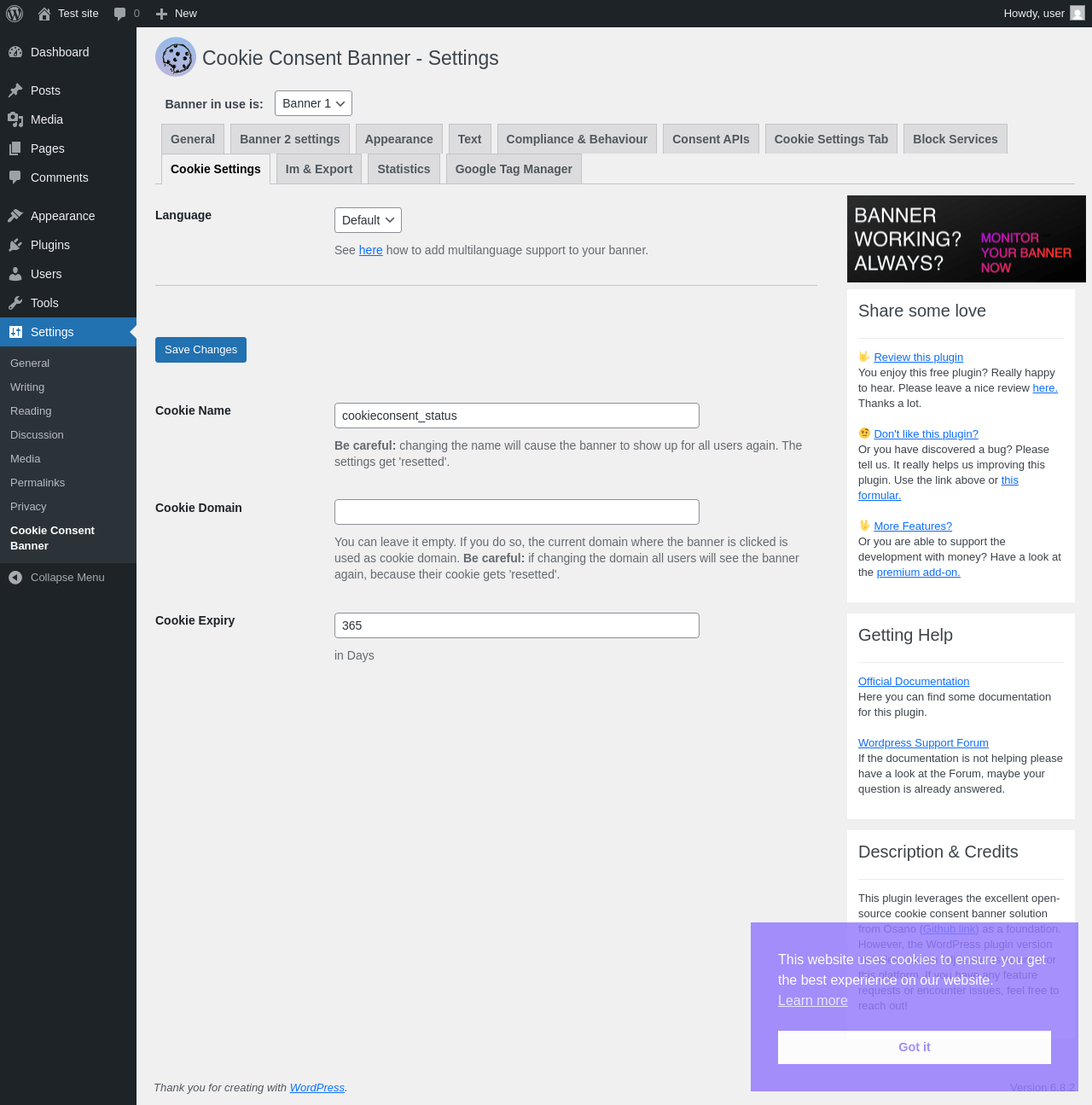Open the Cookie Settings Tab tab

831,139
